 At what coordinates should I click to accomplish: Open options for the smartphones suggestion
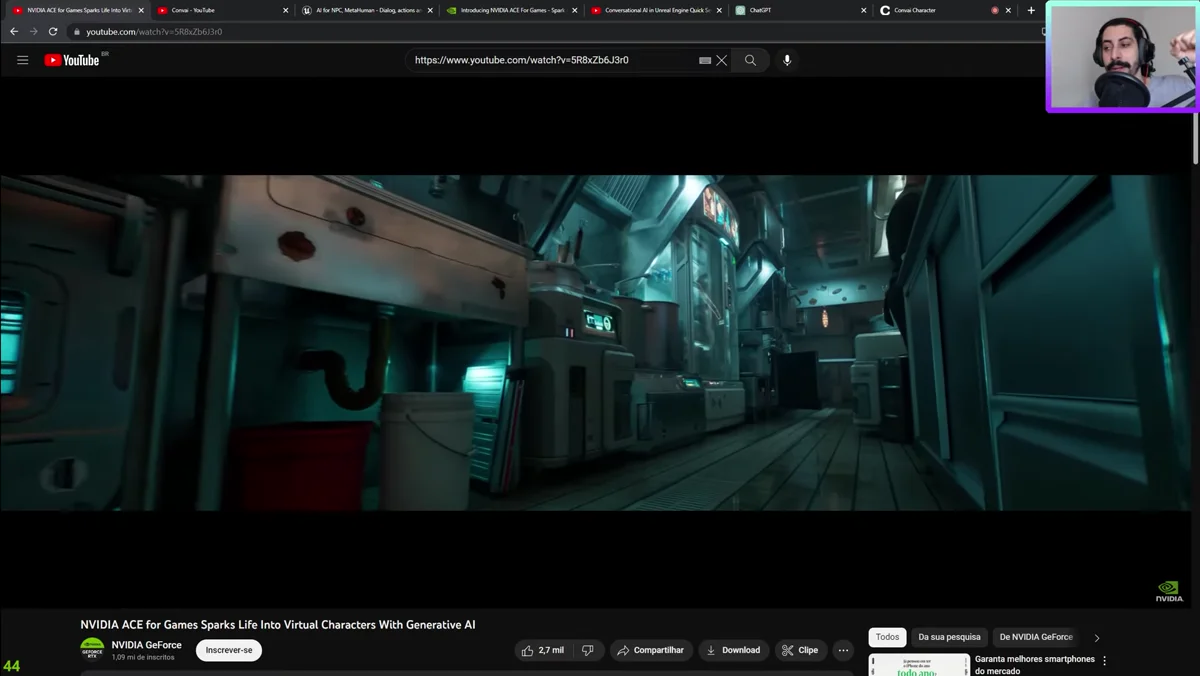click(x=1105, y=661)
